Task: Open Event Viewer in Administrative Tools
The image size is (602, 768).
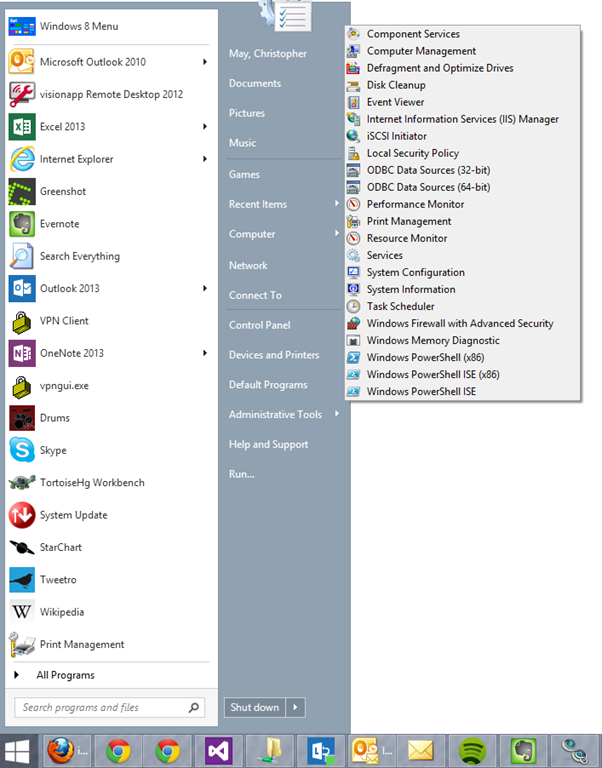Action: [395, 102]
